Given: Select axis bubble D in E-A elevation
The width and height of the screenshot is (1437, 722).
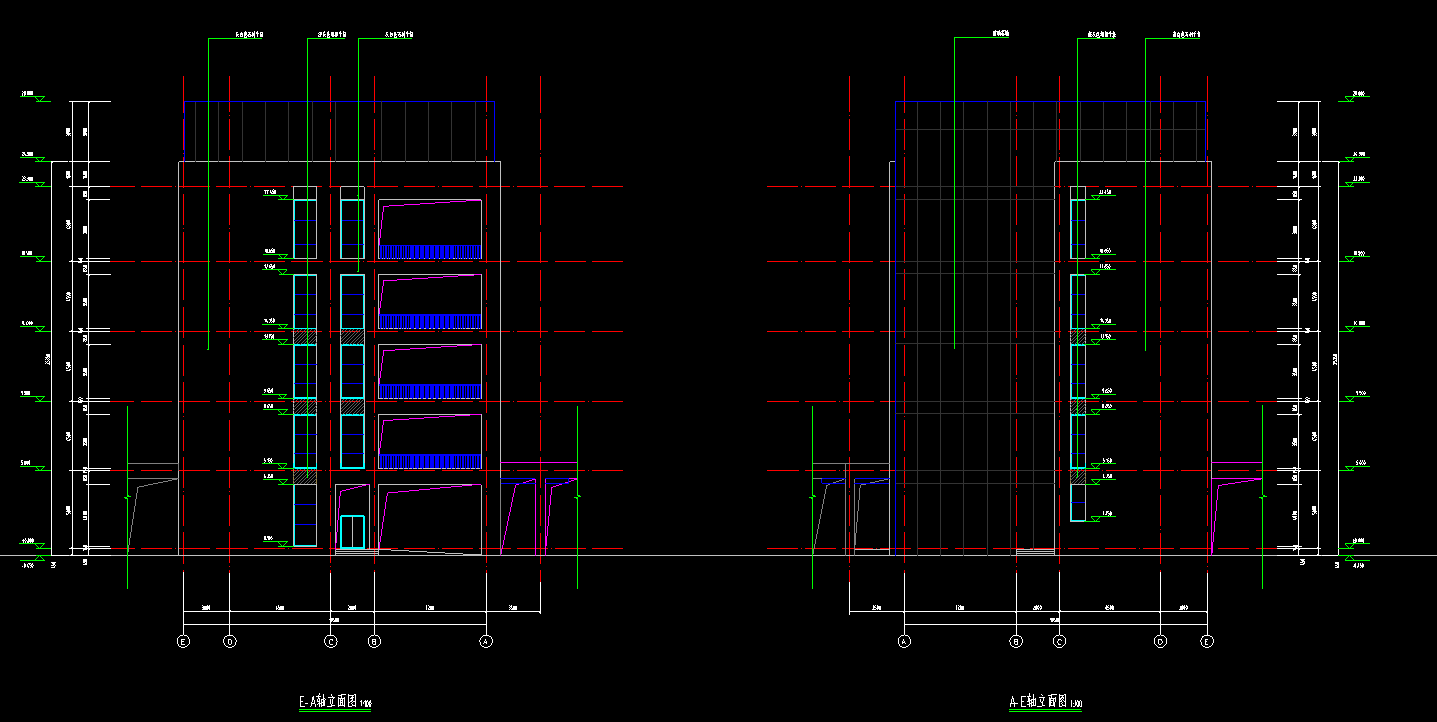Looking at the screenshot, I should point(230,640).
